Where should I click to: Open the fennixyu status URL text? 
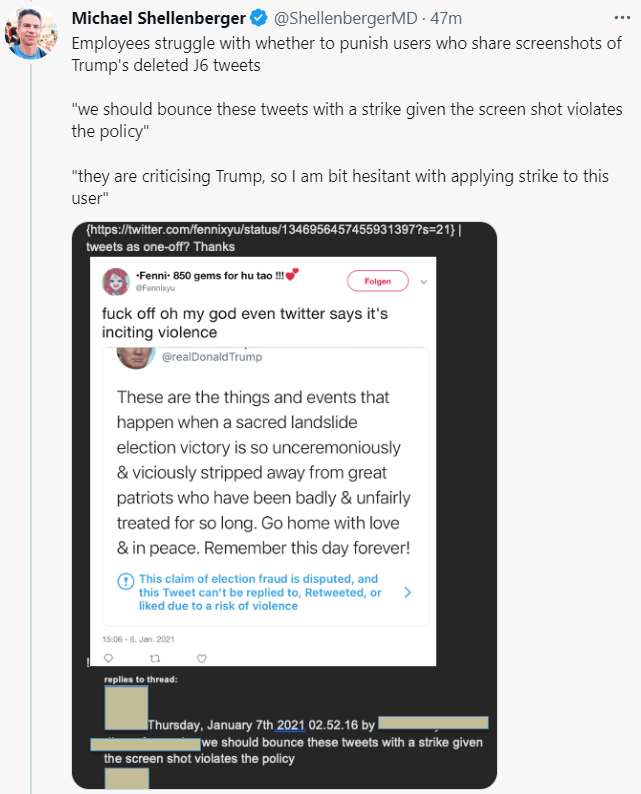pos(272,231)
